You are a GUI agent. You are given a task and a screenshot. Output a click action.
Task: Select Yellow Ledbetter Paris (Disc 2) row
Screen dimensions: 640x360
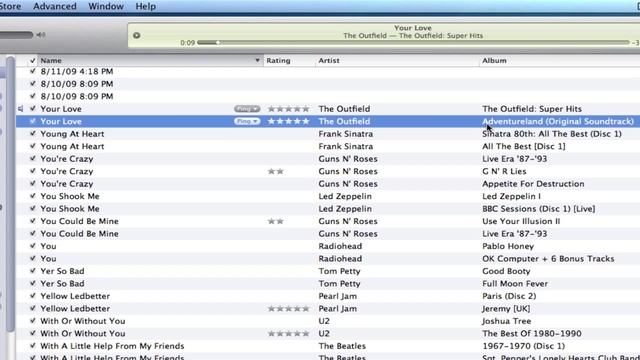[328, 296]
